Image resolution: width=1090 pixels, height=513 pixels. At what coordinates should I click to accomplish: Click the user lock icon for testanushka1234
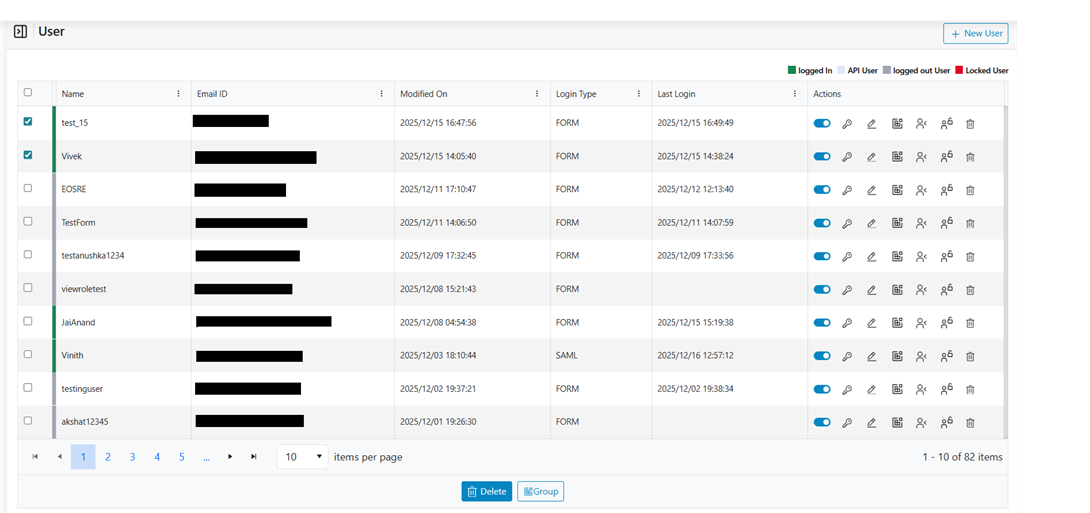tap(946, 256)
